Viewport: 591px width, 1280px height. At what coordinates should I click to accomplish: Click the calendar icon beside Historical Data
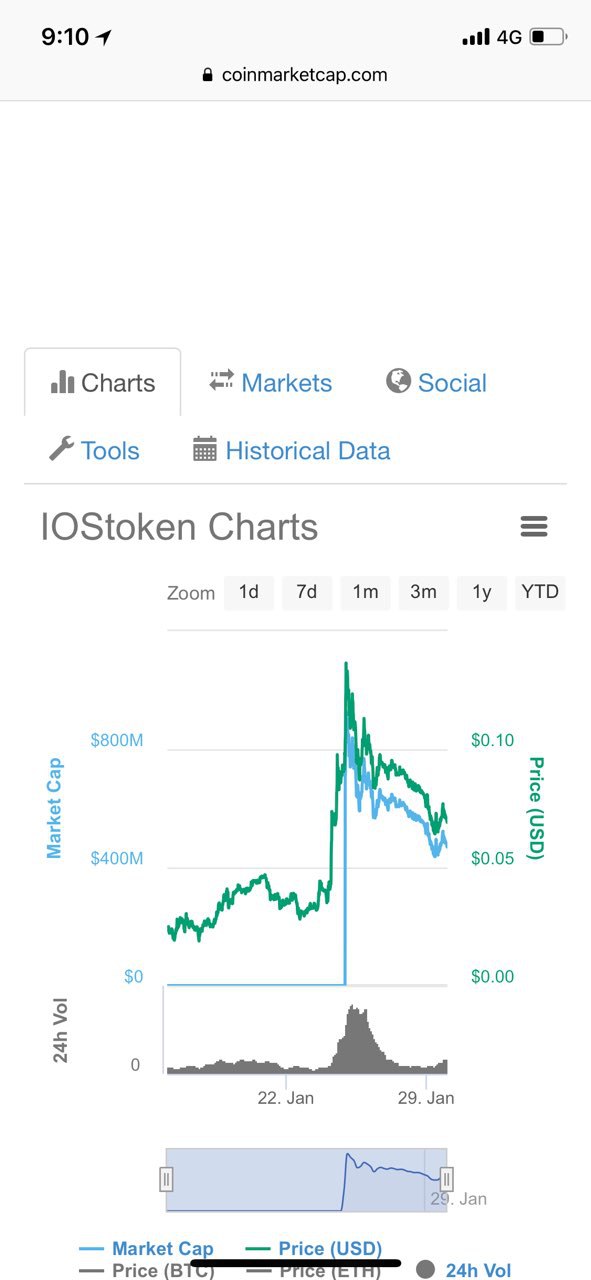coord(205,449)
